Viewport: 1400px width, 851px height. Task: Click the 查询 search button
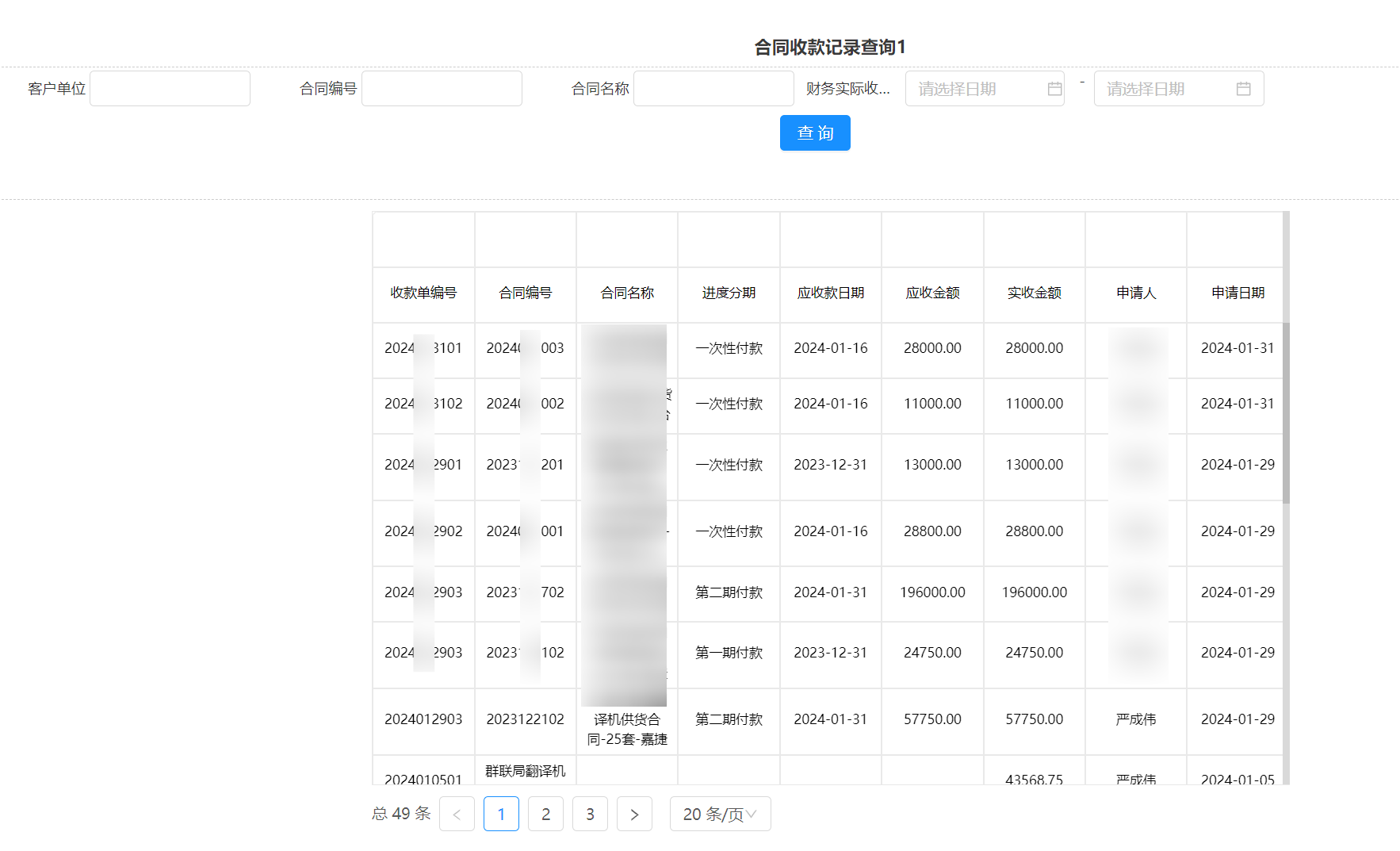click(x=815, y=132)
